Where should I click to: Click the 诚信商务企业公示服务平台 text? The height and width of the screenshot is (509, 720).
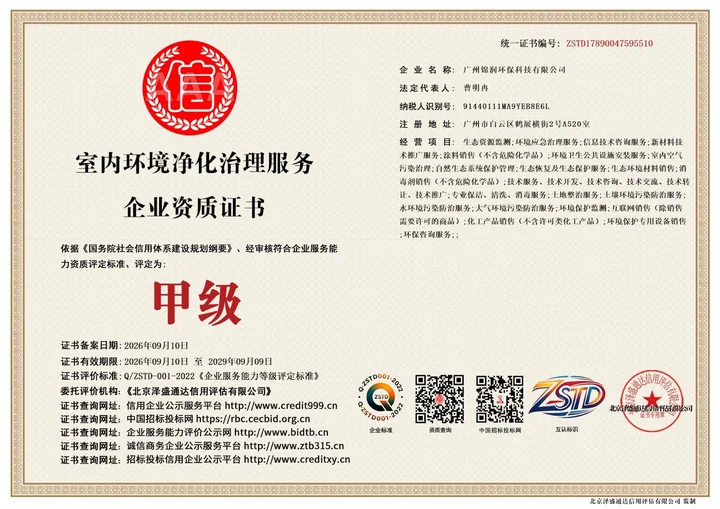[x=184, y=446]
